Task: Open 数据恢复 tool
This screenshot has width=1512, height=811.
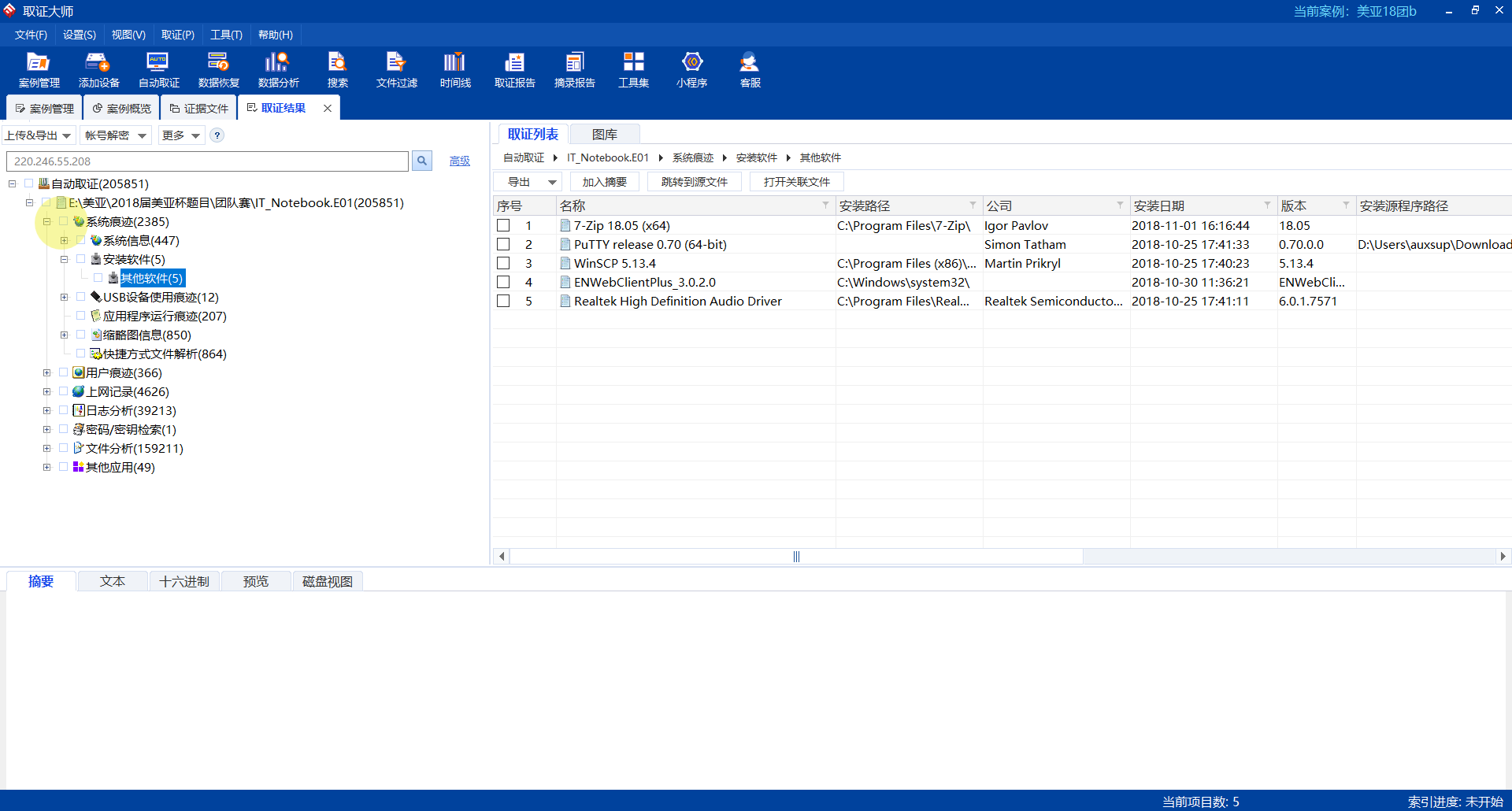Action: click(218, 70)
